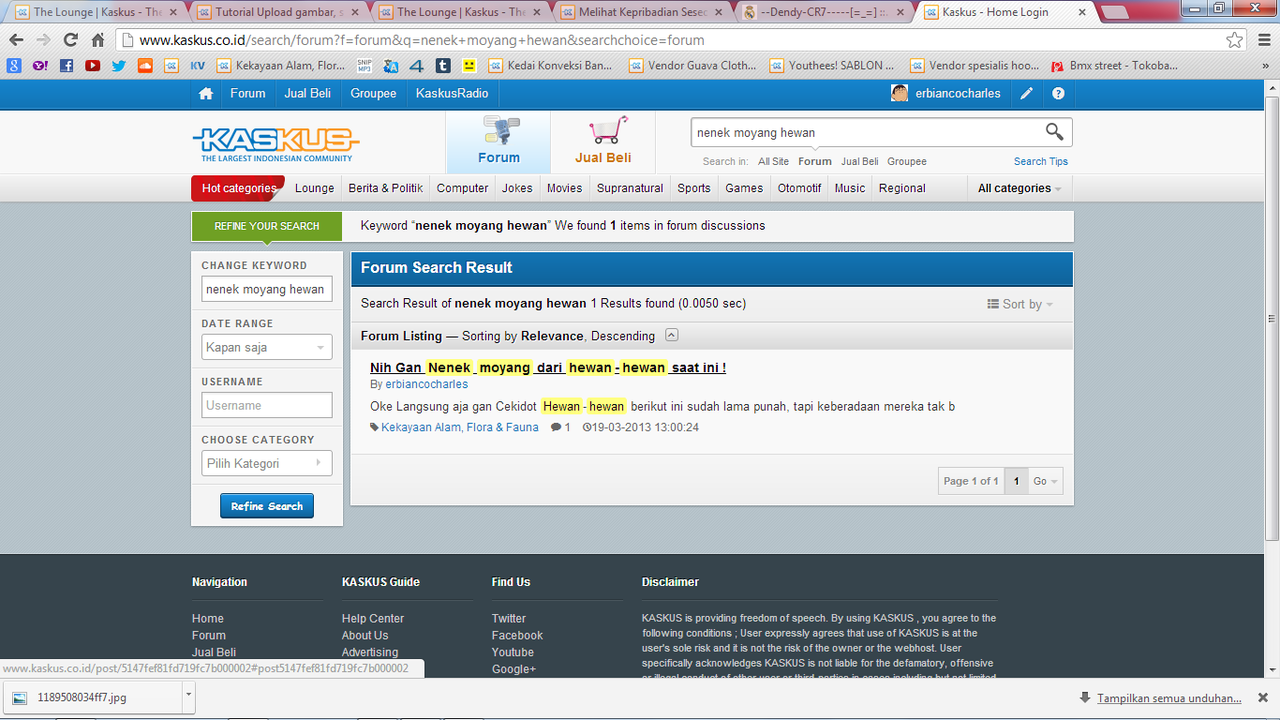
Task: Open the Sort by dropdown
Action: click(1020, 304)
